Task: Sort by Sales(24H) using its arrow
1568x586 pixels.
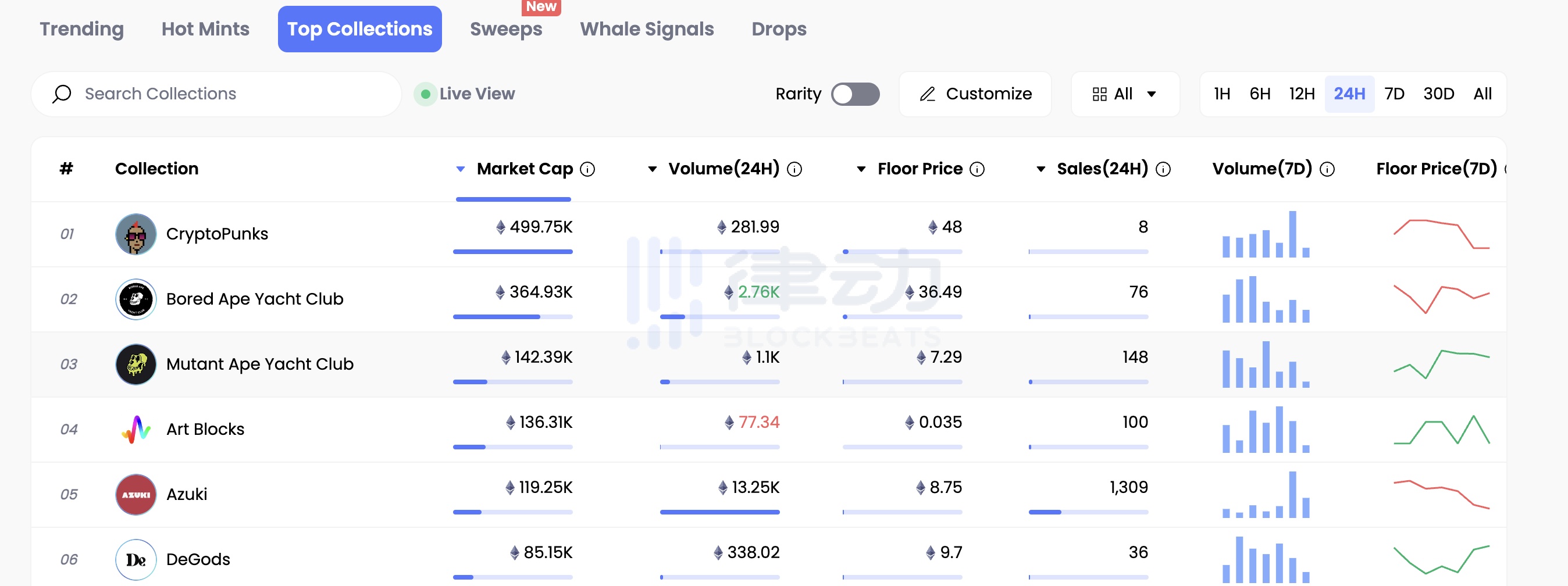Action: (x=1041, y=169)
